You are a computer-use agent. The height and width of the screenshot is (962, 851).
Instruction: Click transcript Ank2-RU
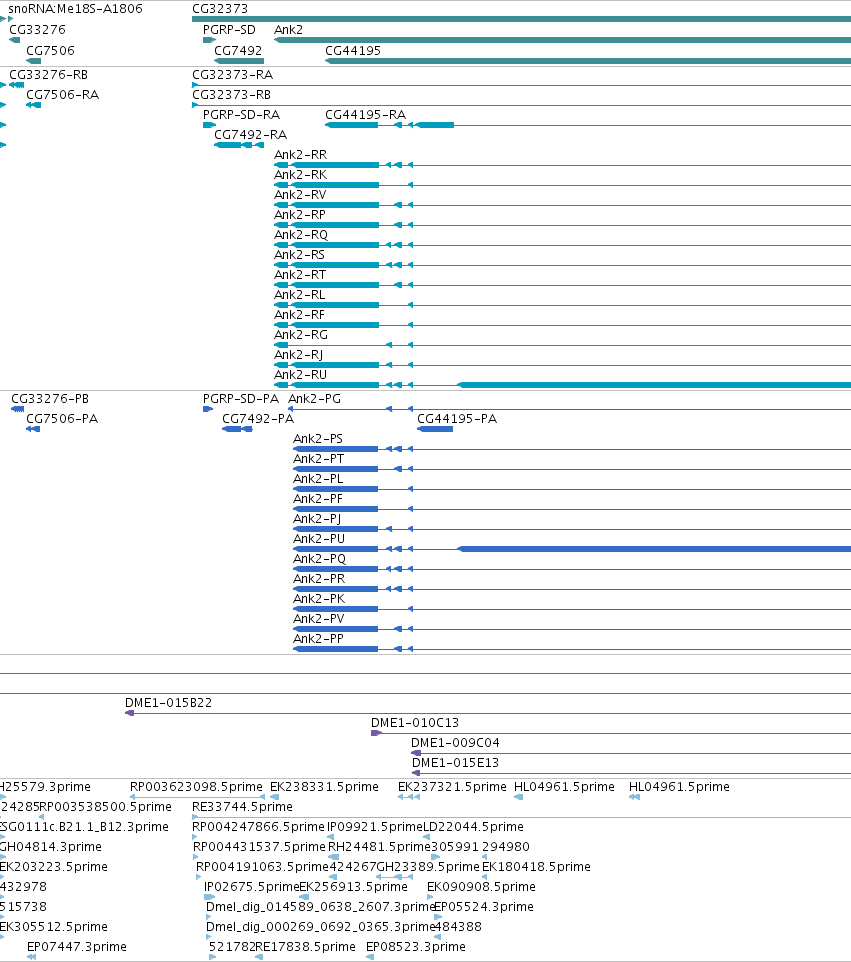(x=300, y=374)
